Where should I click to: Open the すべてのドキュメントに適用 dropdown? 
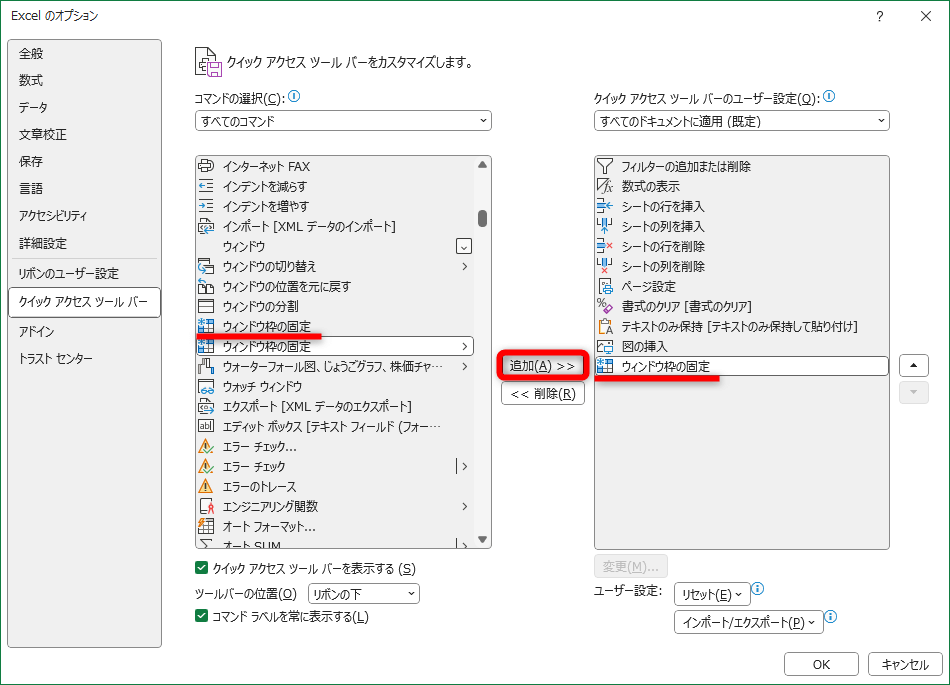click(x=741, y=121)
